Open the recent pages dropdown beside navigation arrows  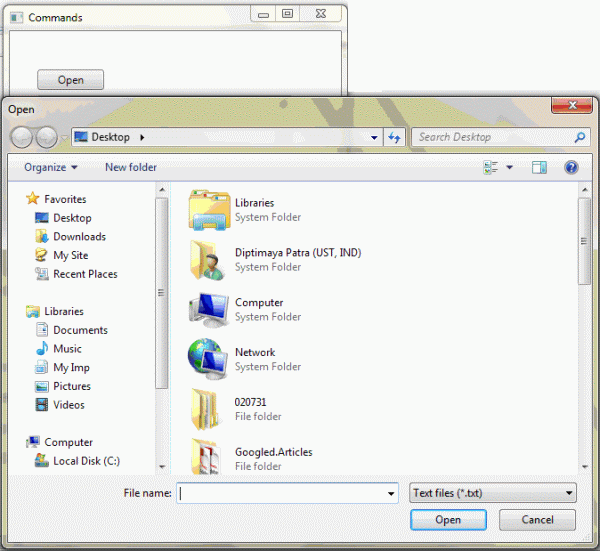(x=64, y=137)
